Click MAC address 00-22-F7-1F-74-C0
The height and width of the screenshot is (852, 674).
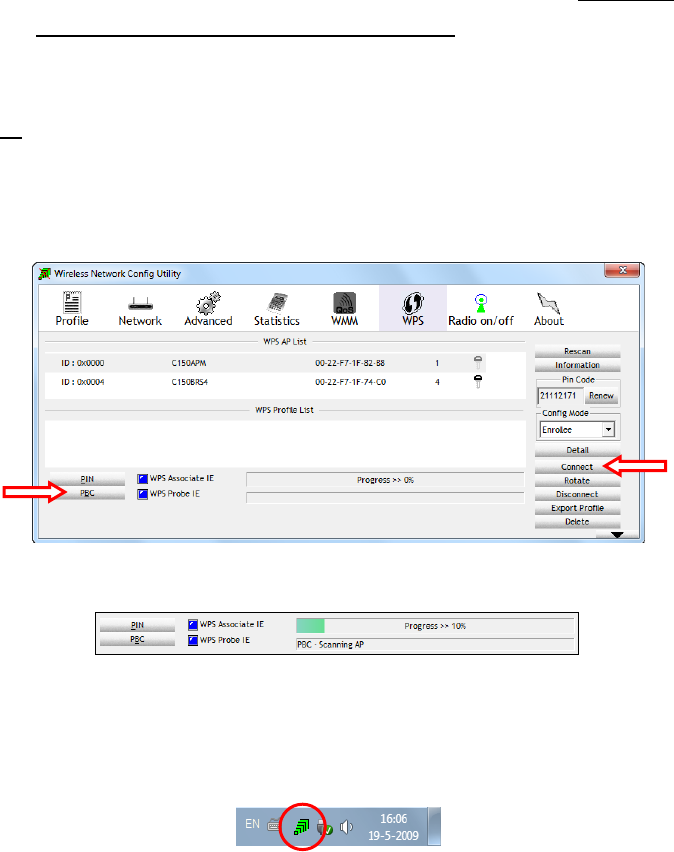[x=351, y=382]
